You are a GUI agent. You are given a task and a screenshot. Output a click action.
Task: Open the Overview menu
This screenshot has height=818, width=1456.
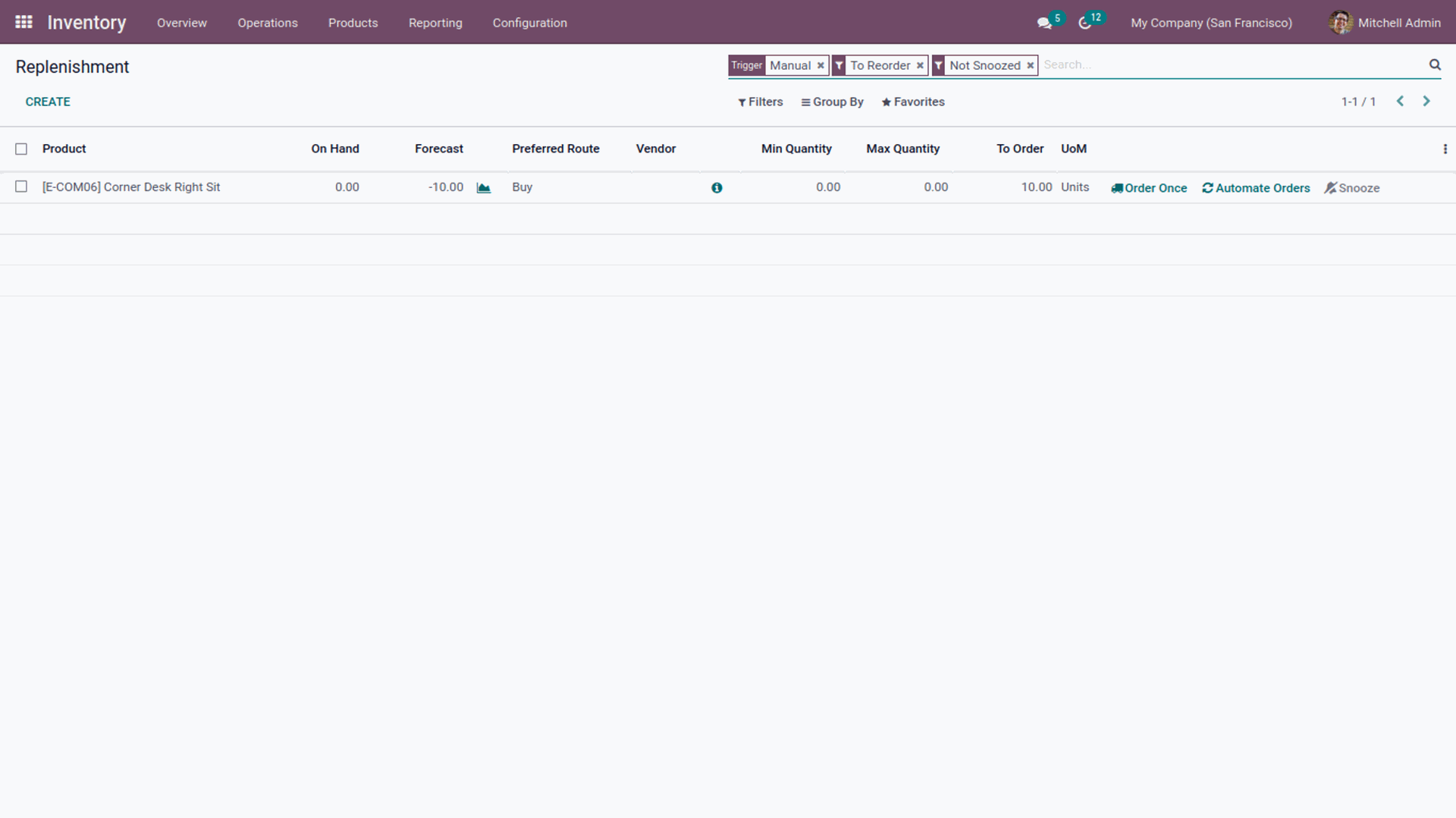(x=182, y=23)
